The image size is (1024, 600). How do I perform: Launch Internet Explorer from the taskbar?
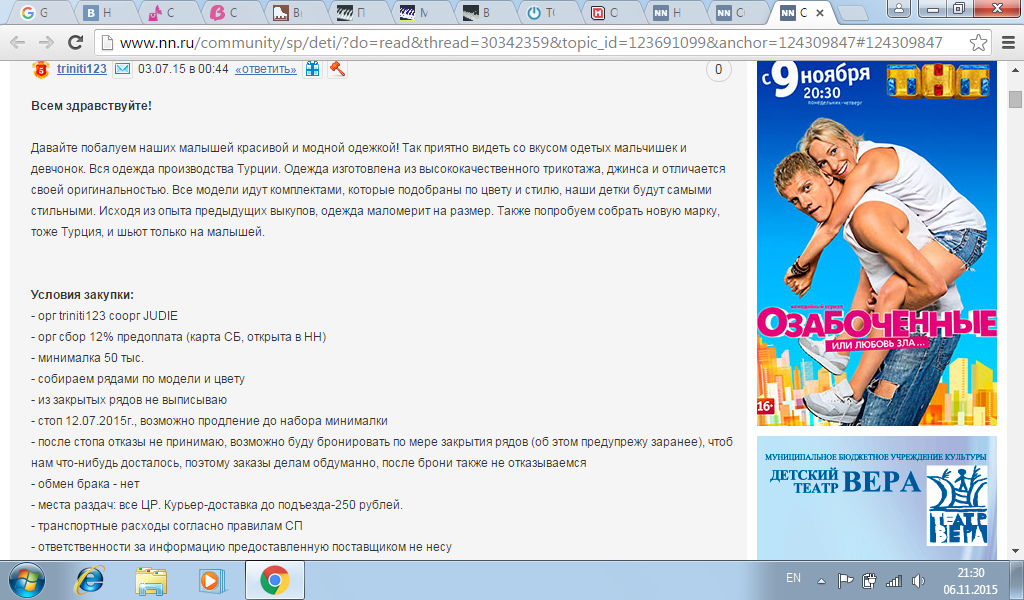[90, 580]
